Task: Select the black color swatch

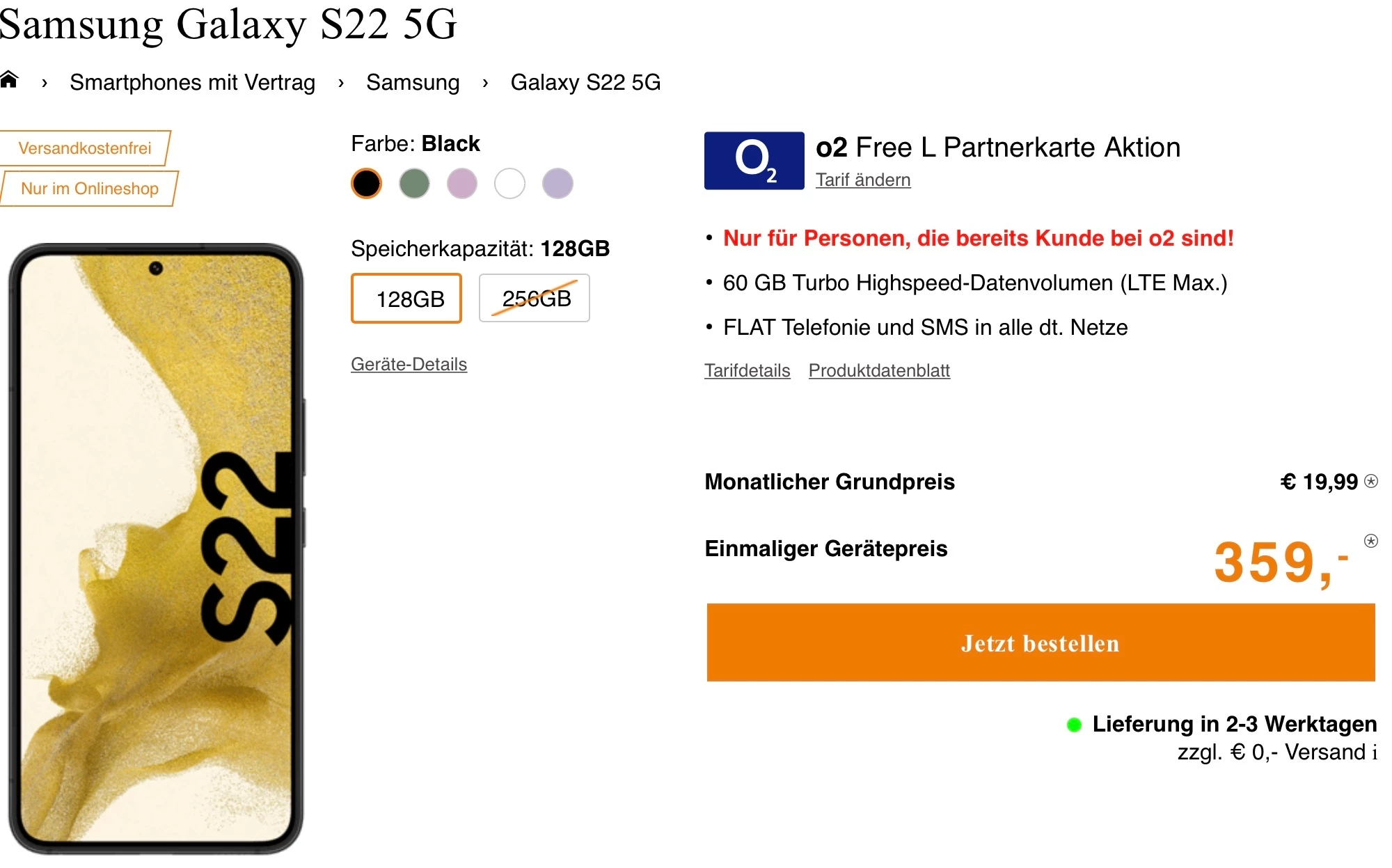Action: [366, 184]
